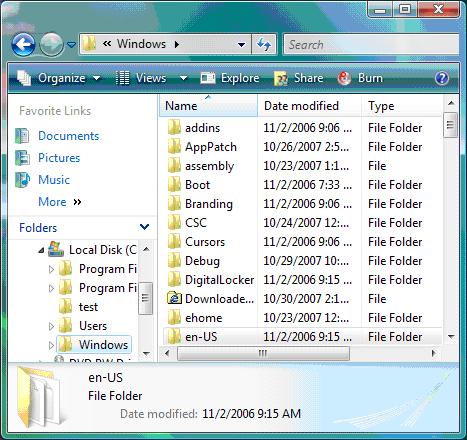Viewport: 467px width, 440px height.
Task: Click the Refresh button
Action: pos(264,44)
